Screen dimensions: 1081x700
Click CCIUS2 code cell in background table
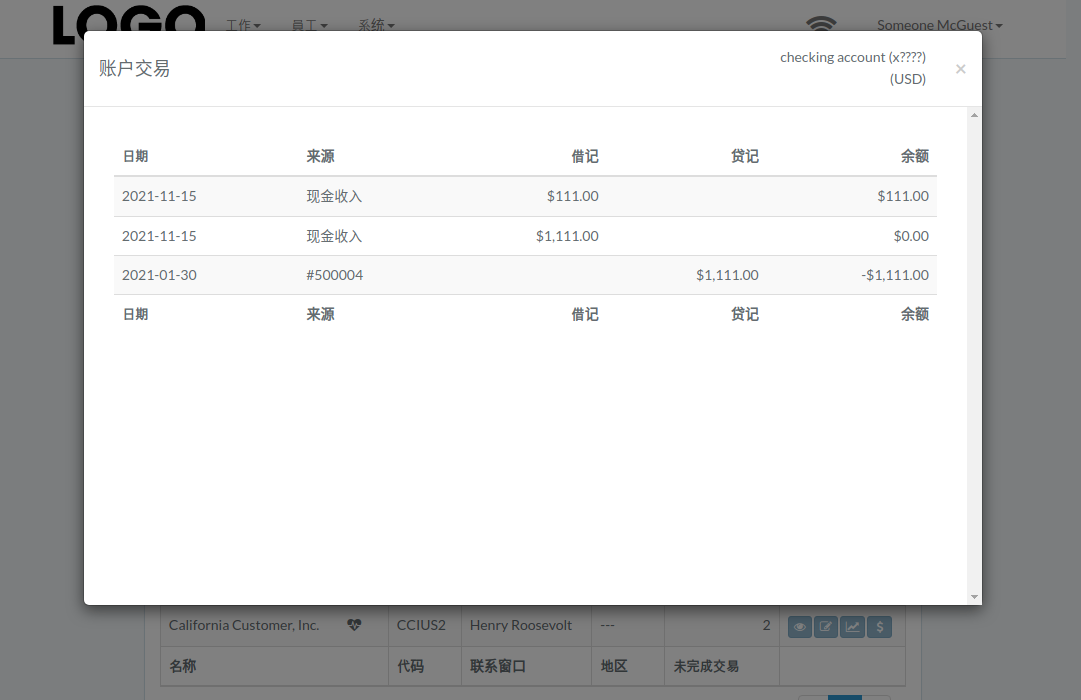421,626
